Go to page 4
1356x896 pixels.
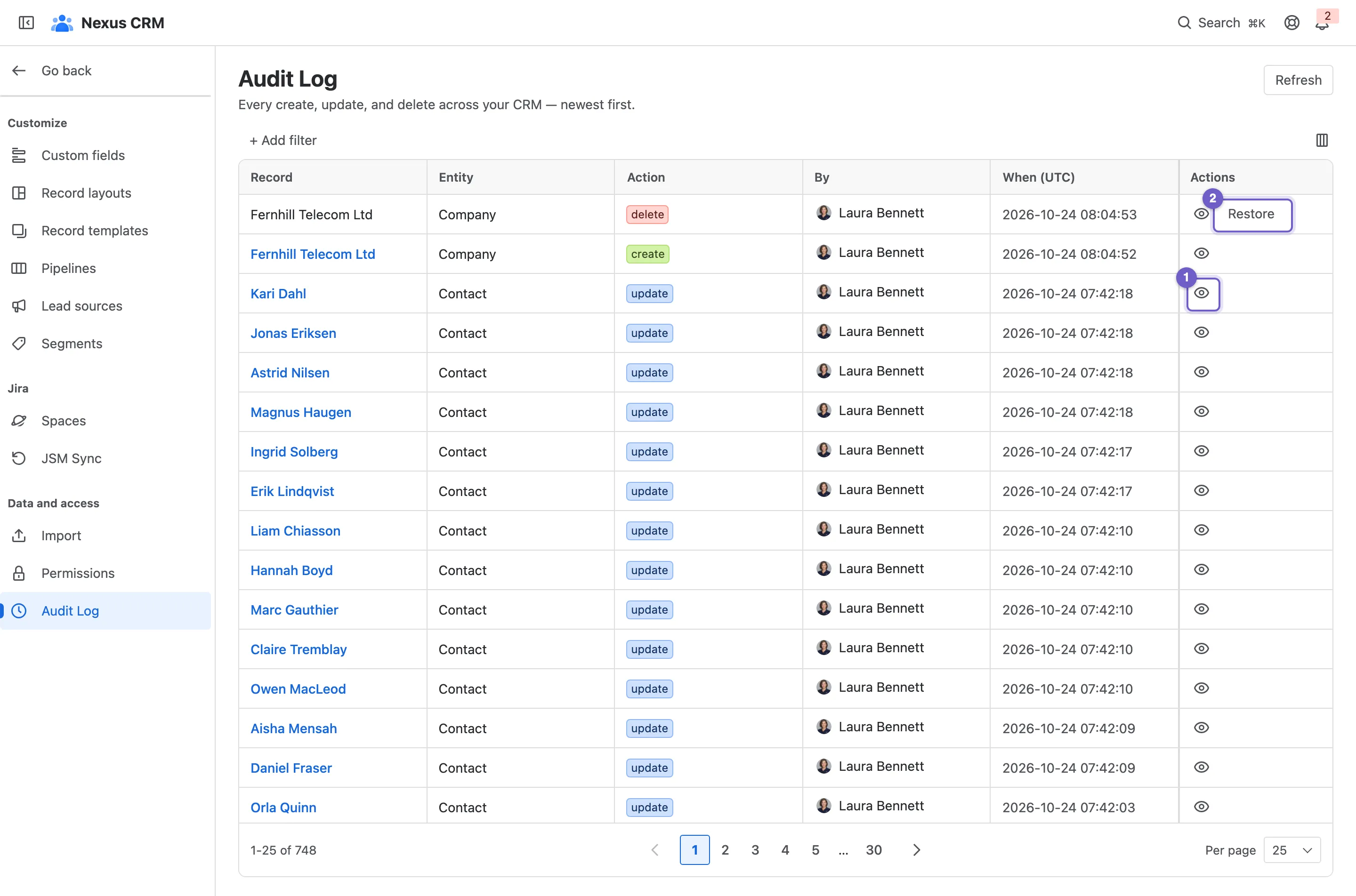[x=785, y=850]
